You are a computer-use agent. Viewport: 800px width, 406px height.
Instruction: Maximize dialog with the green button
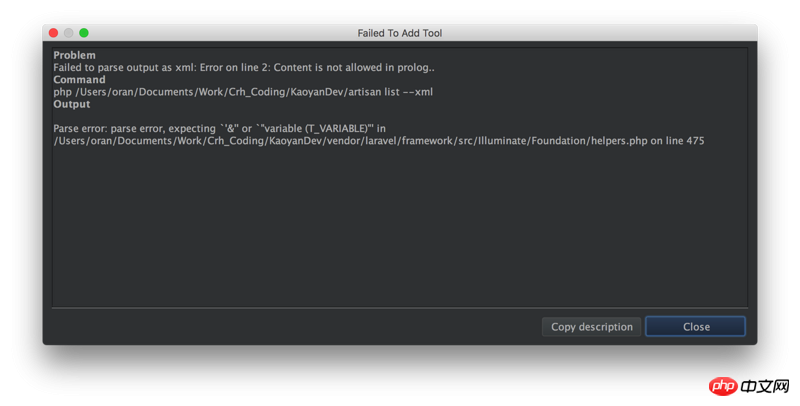84,33
